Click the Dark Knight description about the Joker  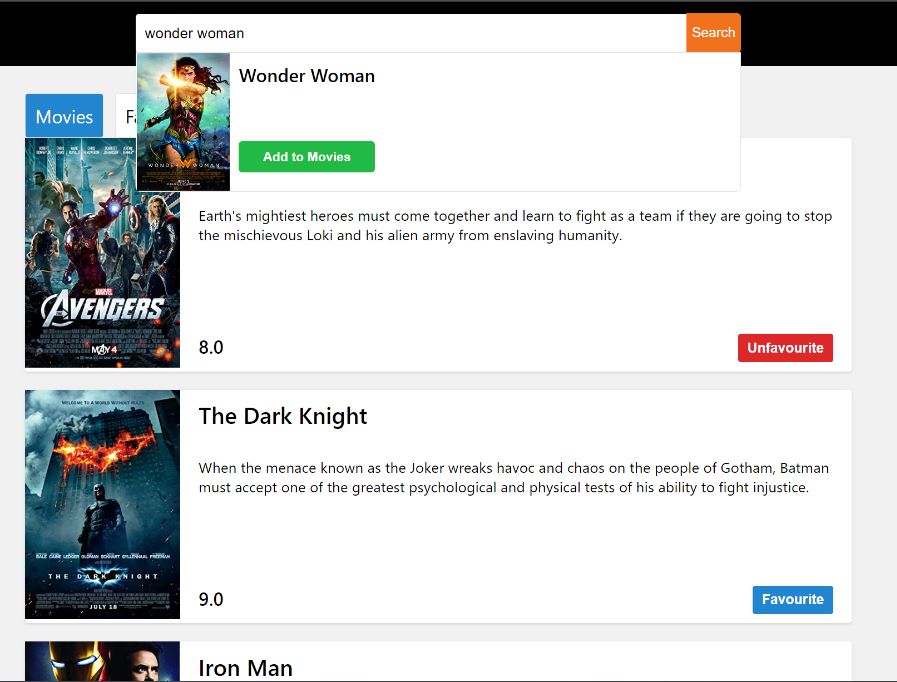514,477
